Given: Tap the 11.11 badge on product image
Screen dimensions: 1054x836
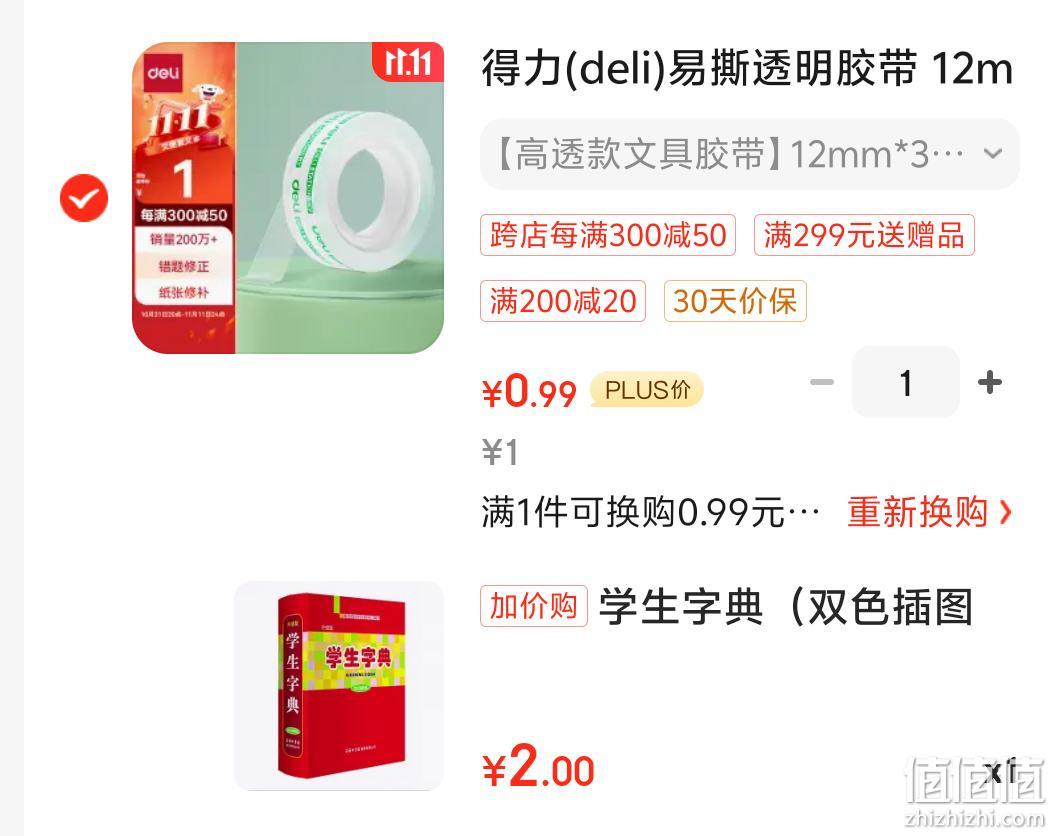Looking at the screenshot, I should (x=408, y=62).
